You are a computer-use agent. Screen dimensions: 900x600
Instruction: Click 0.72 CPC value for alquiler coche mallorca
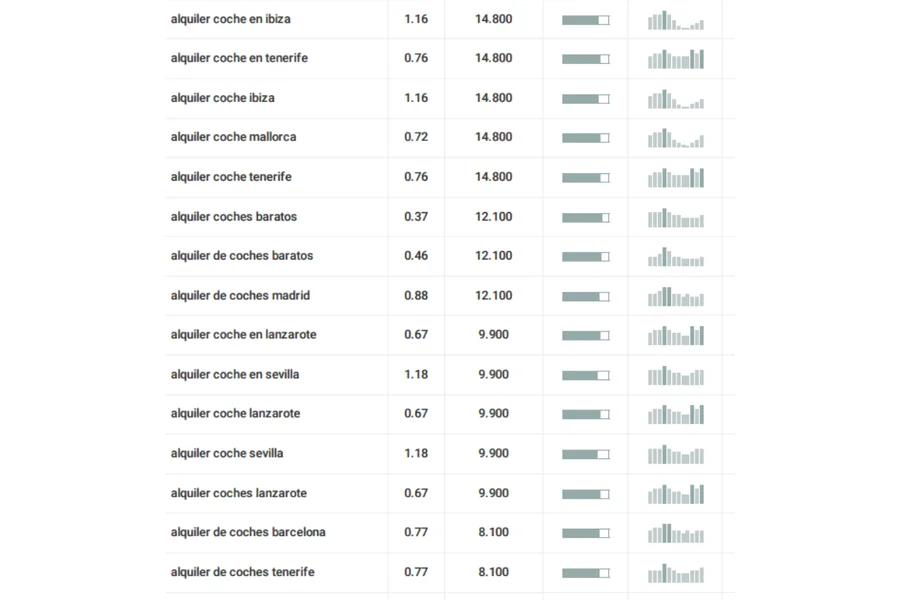(x=416, y=137)
